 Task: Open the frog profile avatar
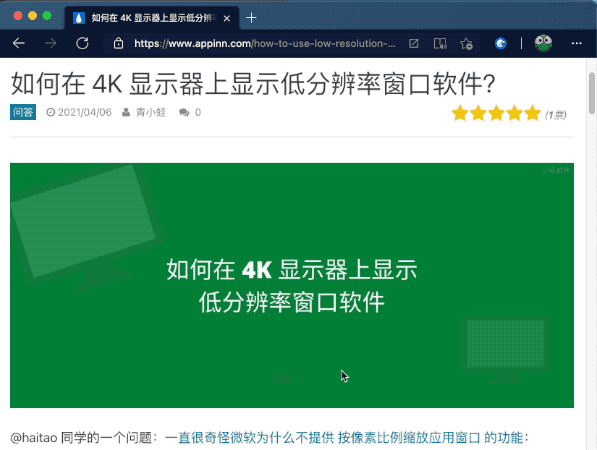click(543, 43)
